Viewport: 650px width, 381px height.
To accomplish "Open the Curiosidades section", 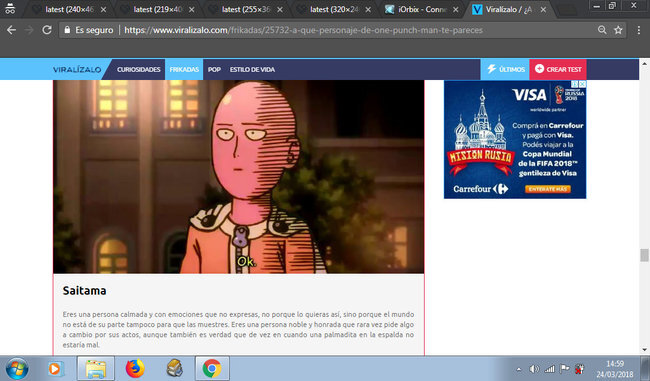I will (138, 70).
